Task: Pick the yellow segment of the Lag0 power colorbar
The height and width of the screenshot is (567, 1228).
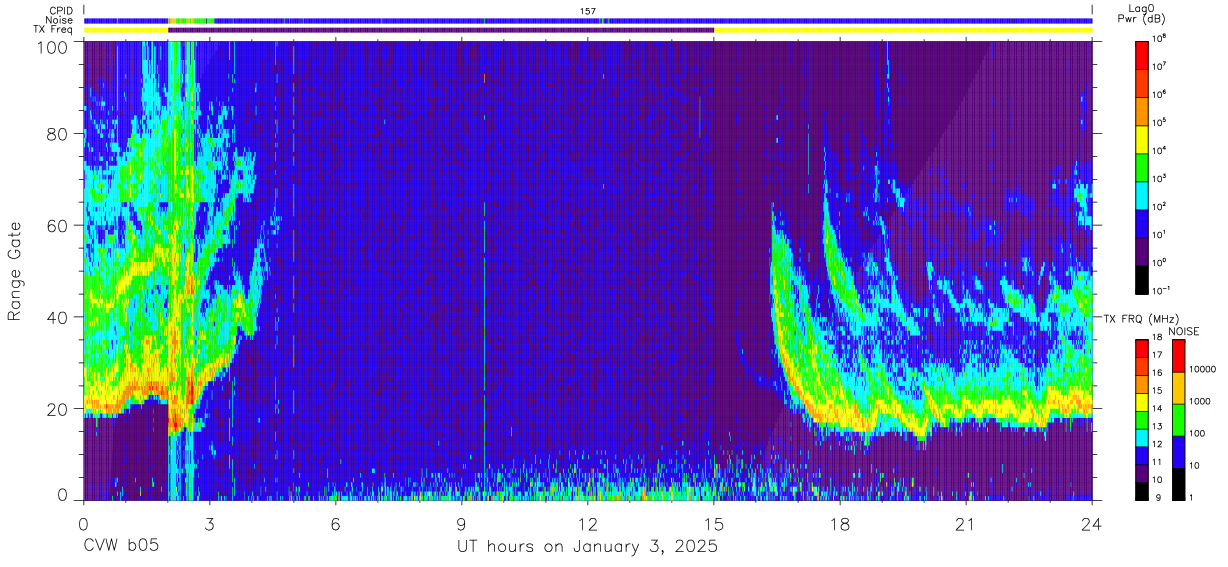Action: pos(1142,138)
